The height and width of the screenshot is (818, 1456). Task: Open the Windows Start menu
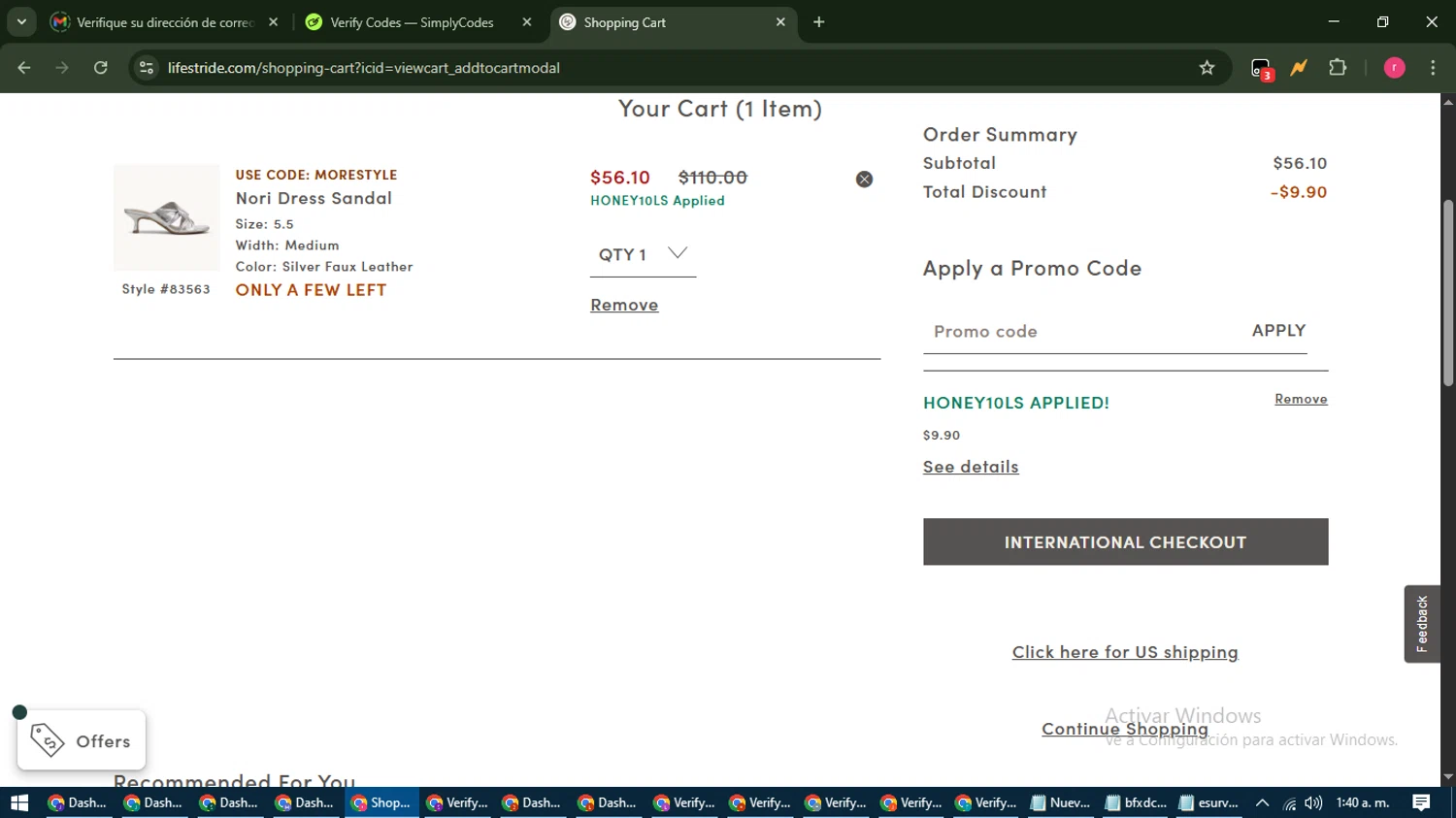pyautogui.click(x=19, y=802)
